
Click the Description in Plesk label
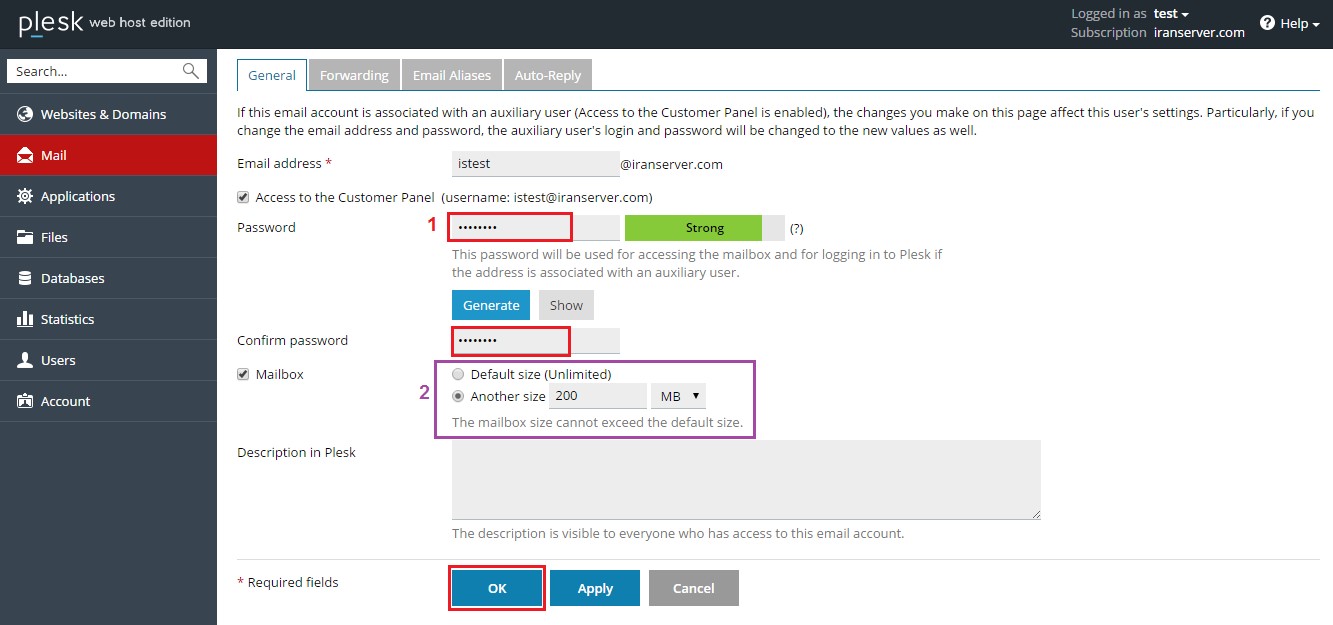(296, 452)
